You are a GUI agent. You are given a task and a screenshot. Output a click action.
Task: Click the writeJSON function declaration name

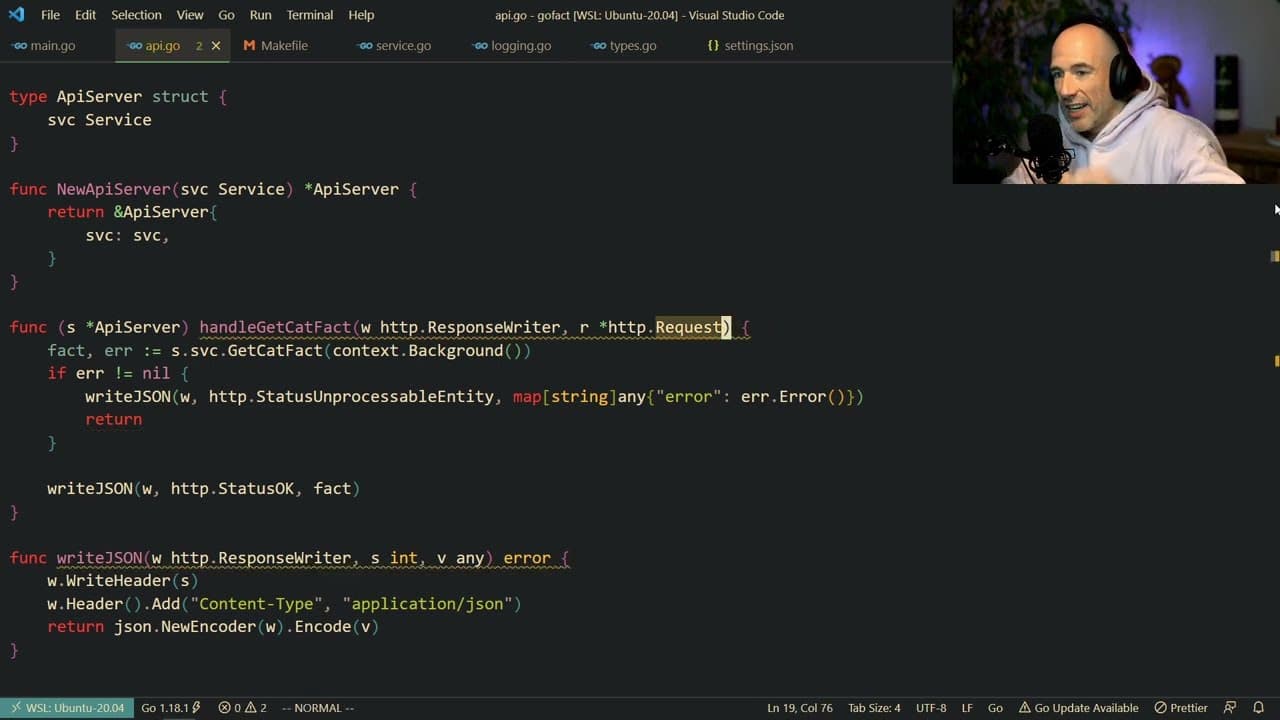(x=99, y=558)
